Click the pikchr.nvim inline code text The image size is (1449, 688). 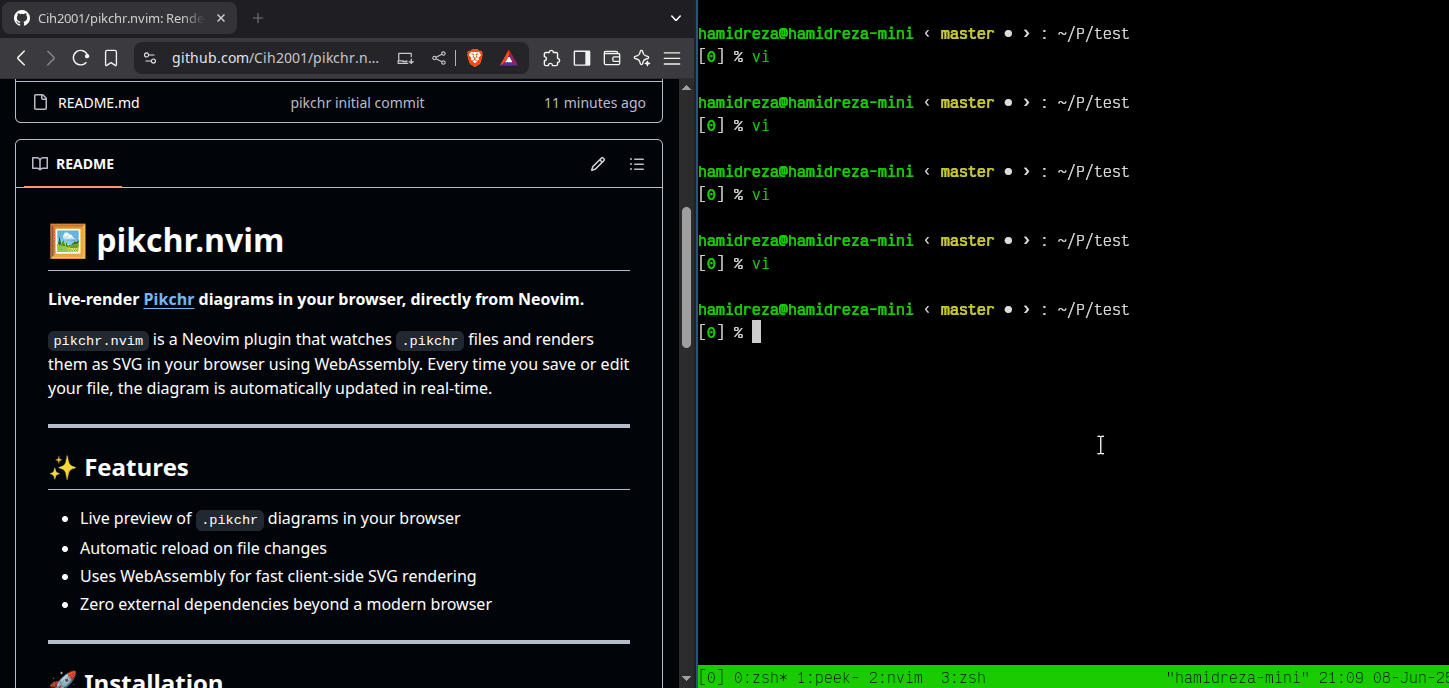coord(99,340)
